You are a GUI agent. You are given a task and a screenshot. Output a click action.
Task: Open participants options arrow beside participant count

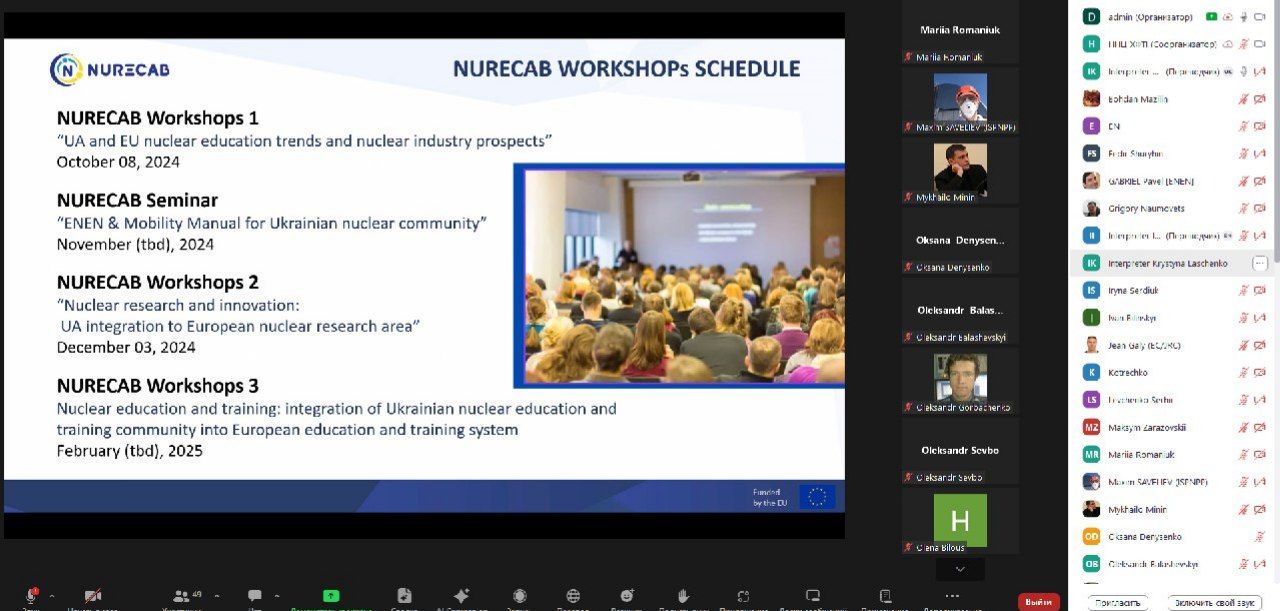click(x=217, y=595)
